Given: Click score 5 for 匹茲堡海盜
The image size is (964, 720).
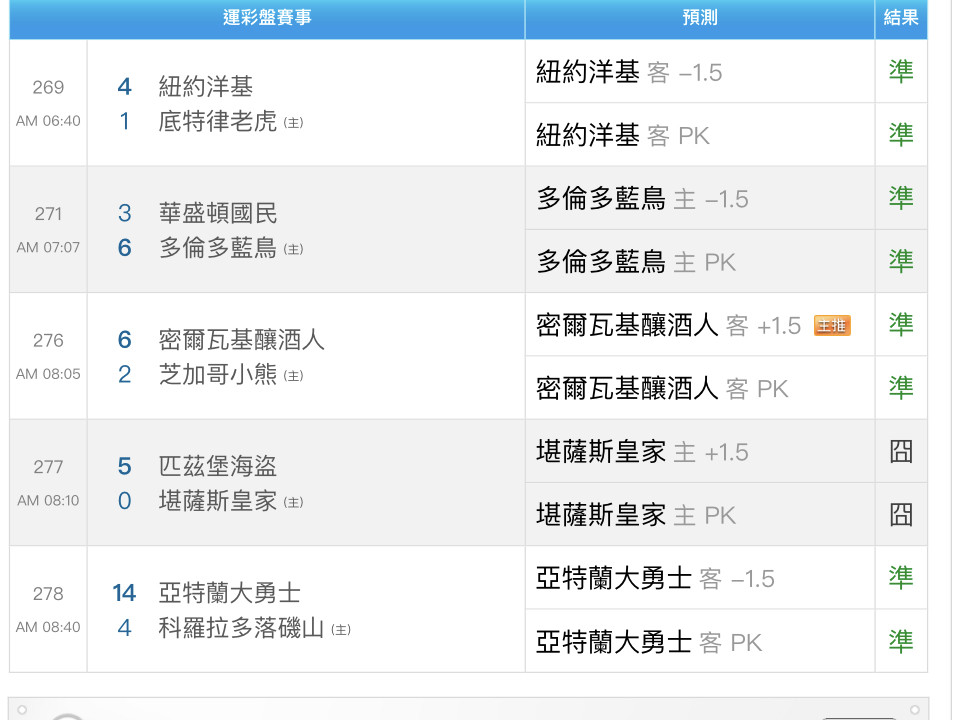Looking at the screenshot, I should click(124, 467).
